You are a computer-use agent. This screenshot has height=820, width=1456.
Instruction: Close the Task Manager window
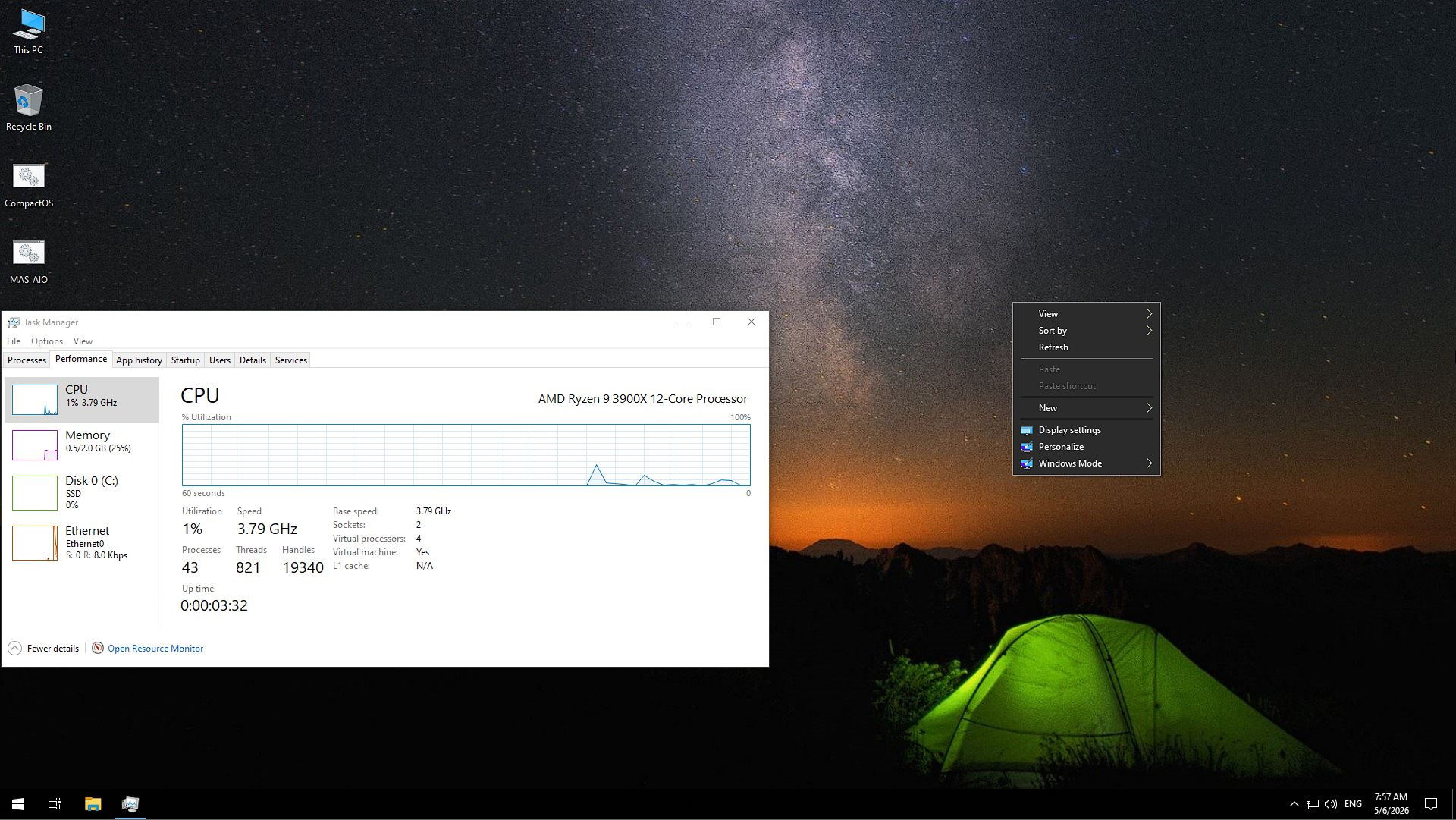[752, 322]
